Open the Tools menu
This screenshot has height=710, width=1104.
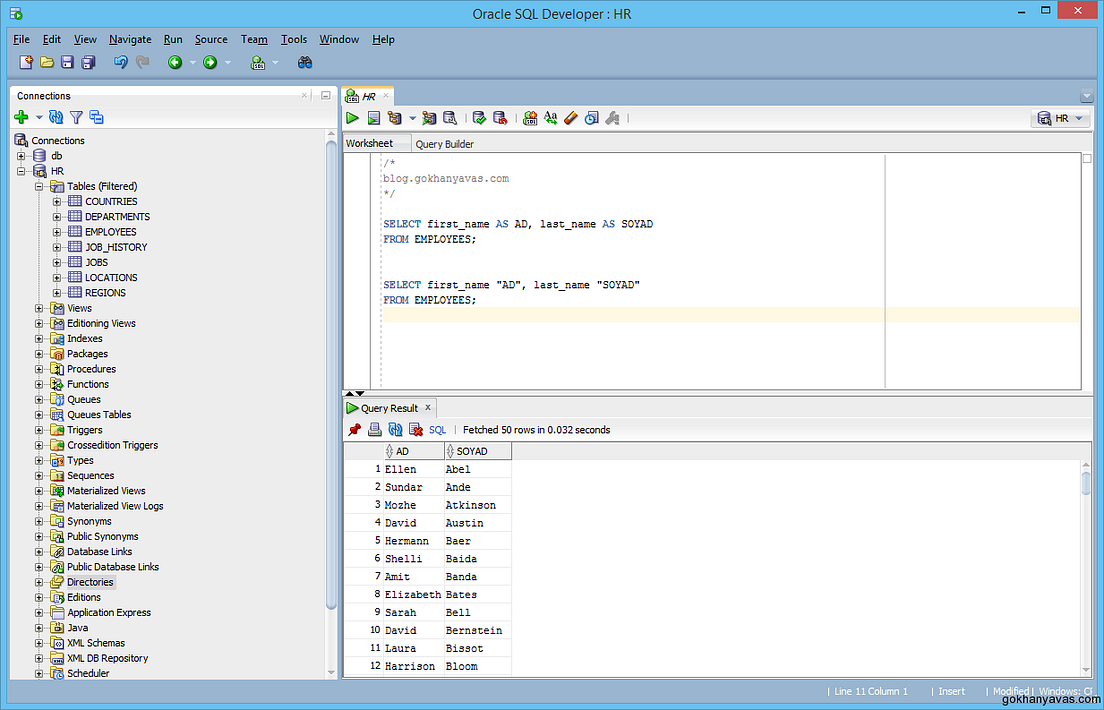coord(294,39)
